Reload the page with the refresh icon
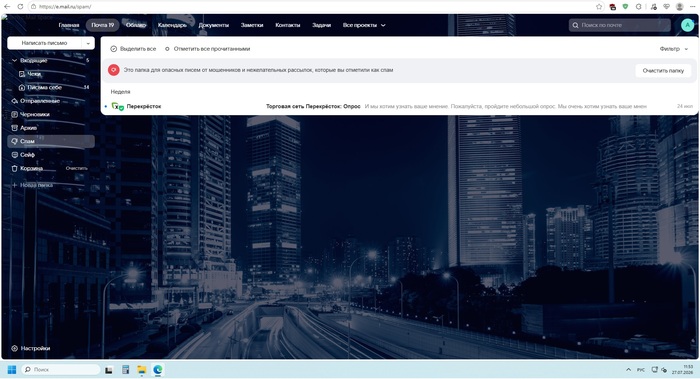Screen dimensions: 700x379 (x=20, y=7)
